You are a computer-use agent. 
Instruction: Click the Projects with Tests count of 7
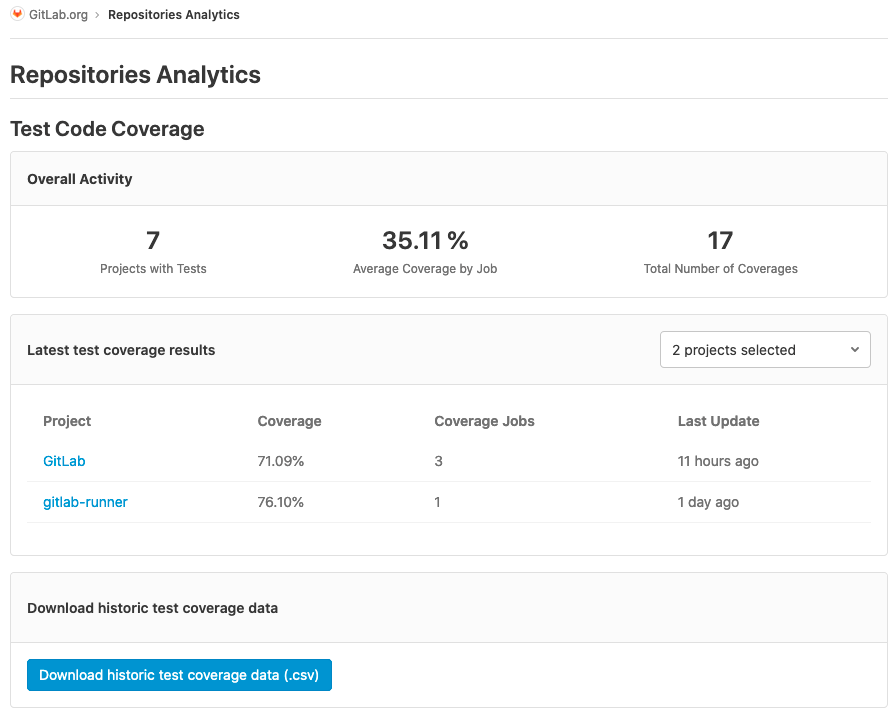pyautogui.click(x=153, y=241)
